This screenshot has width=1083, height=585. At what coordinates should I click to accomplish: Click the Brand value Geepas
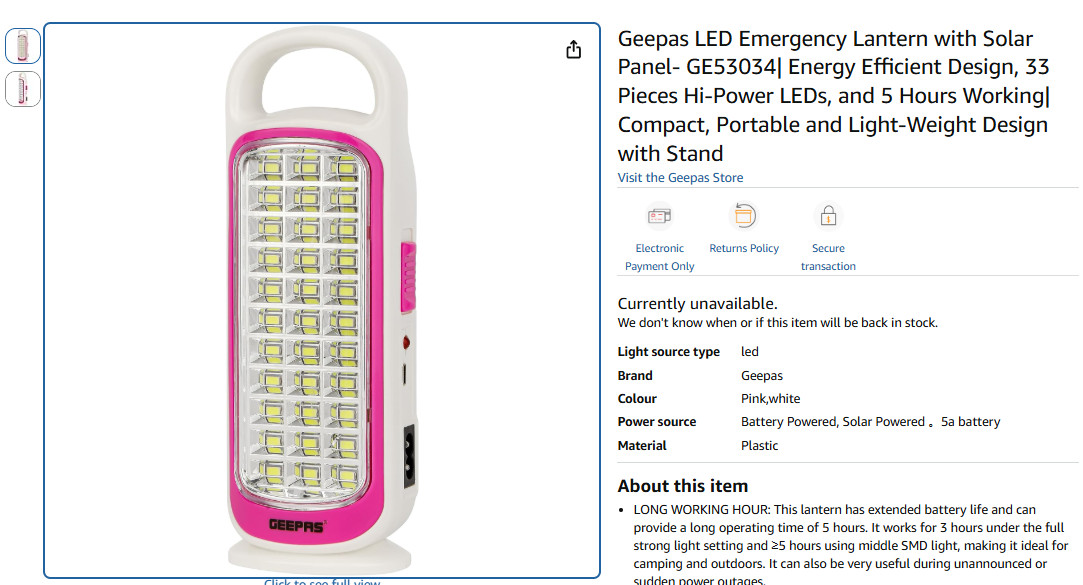762,376
